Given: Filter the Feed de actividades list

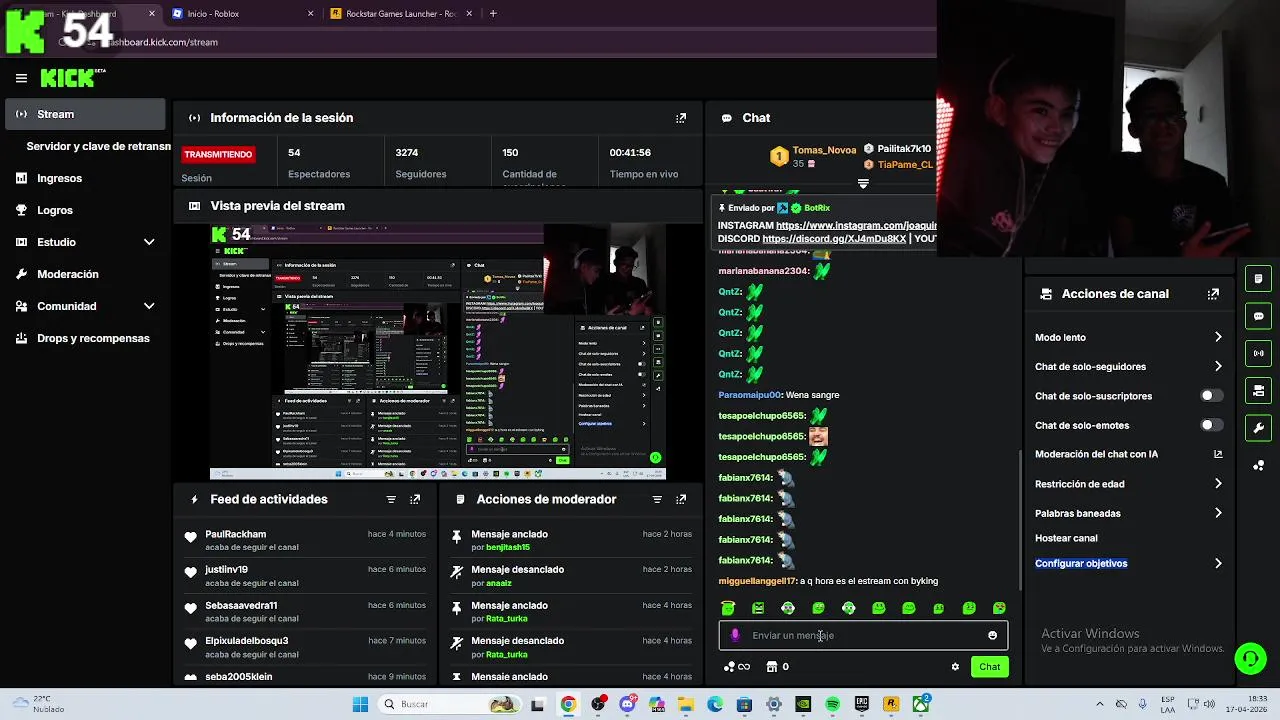Looking at the screenshot, I should tap(391, 499).
